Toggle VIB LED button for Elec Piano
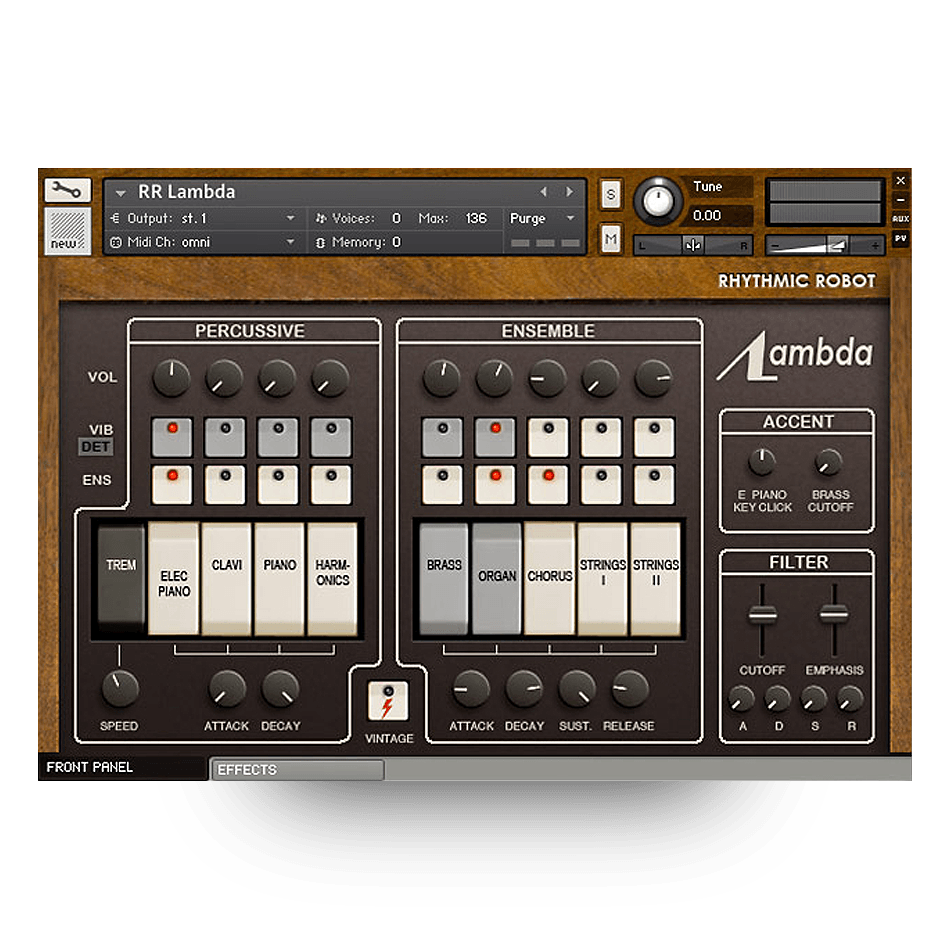Viewport: 950px width, 950px height. (x=172, y=437)
